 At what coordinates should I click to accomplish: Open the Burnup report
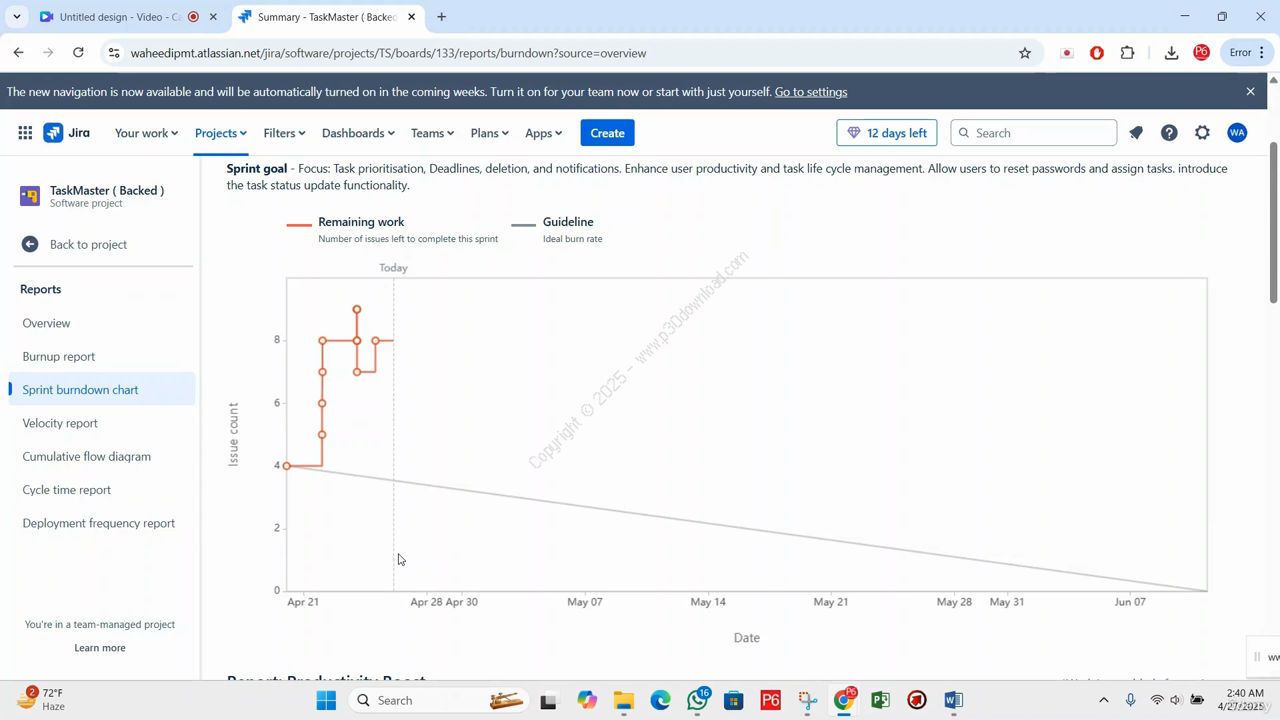pos(59,356)
